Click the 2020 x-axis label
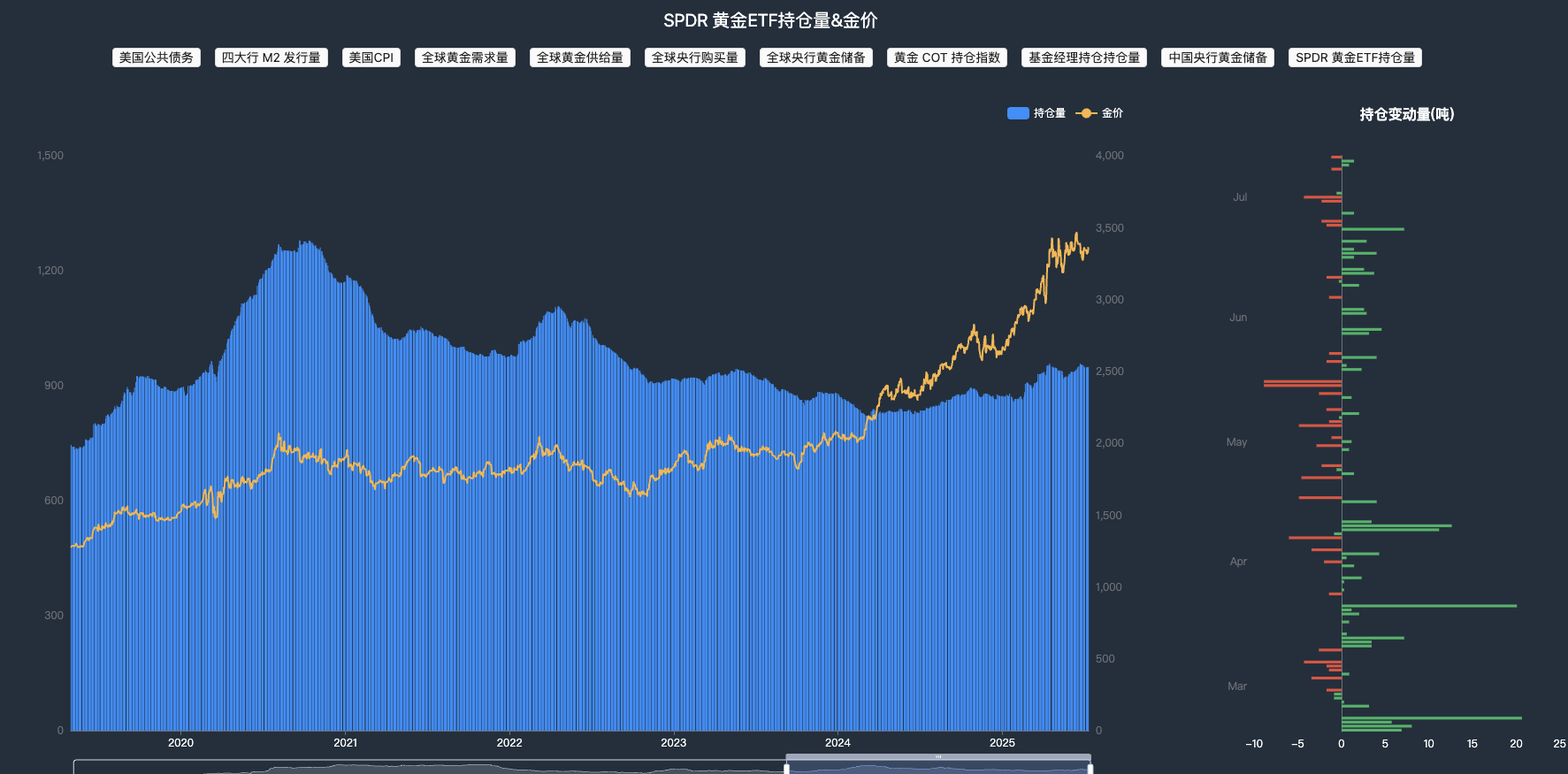The width and height of the screenshot is (1568, 774). [x=180, y=743]
